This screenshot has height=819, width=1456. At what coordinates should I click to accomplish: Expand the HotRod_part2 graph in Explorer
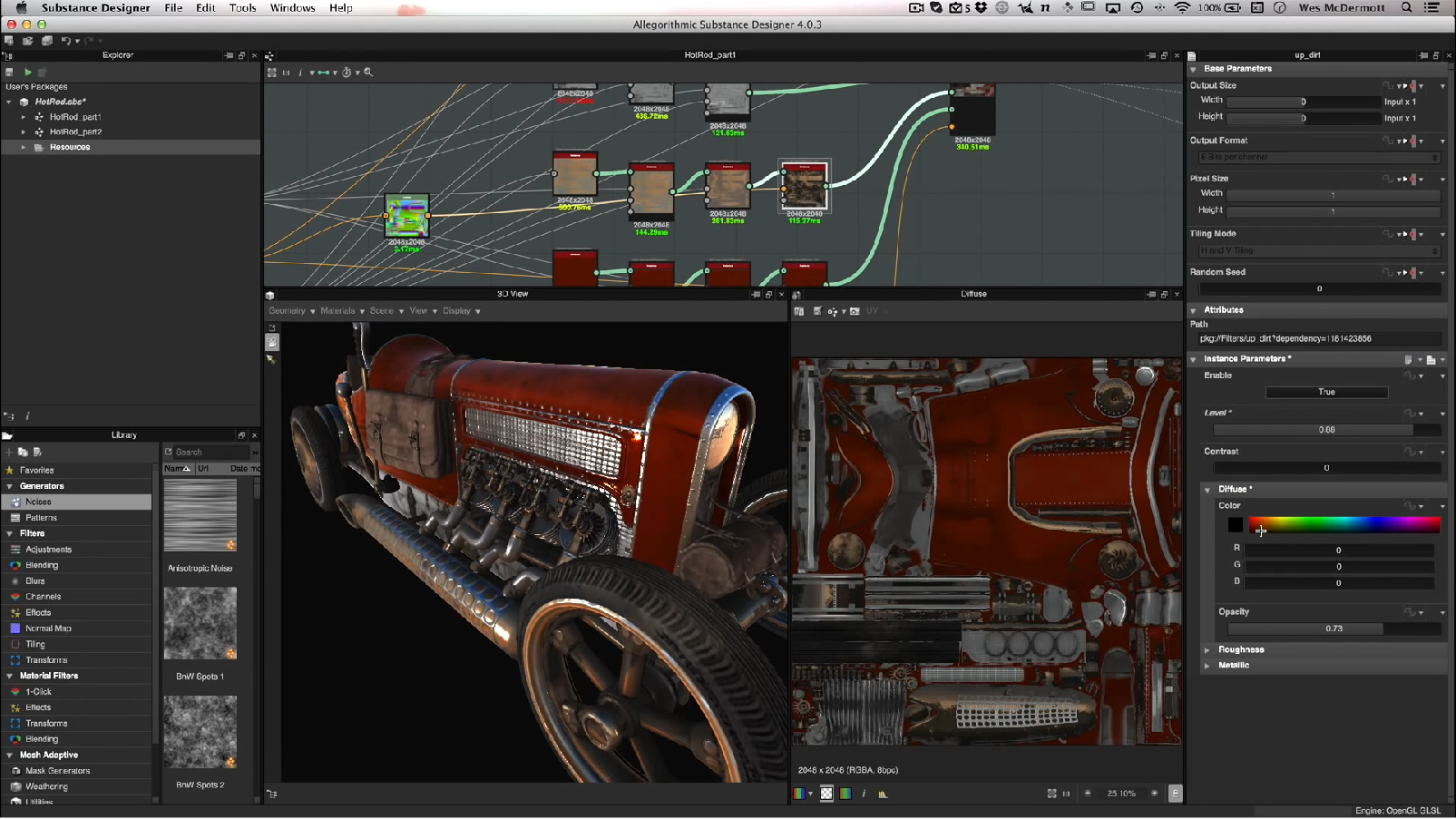(24, 132)
